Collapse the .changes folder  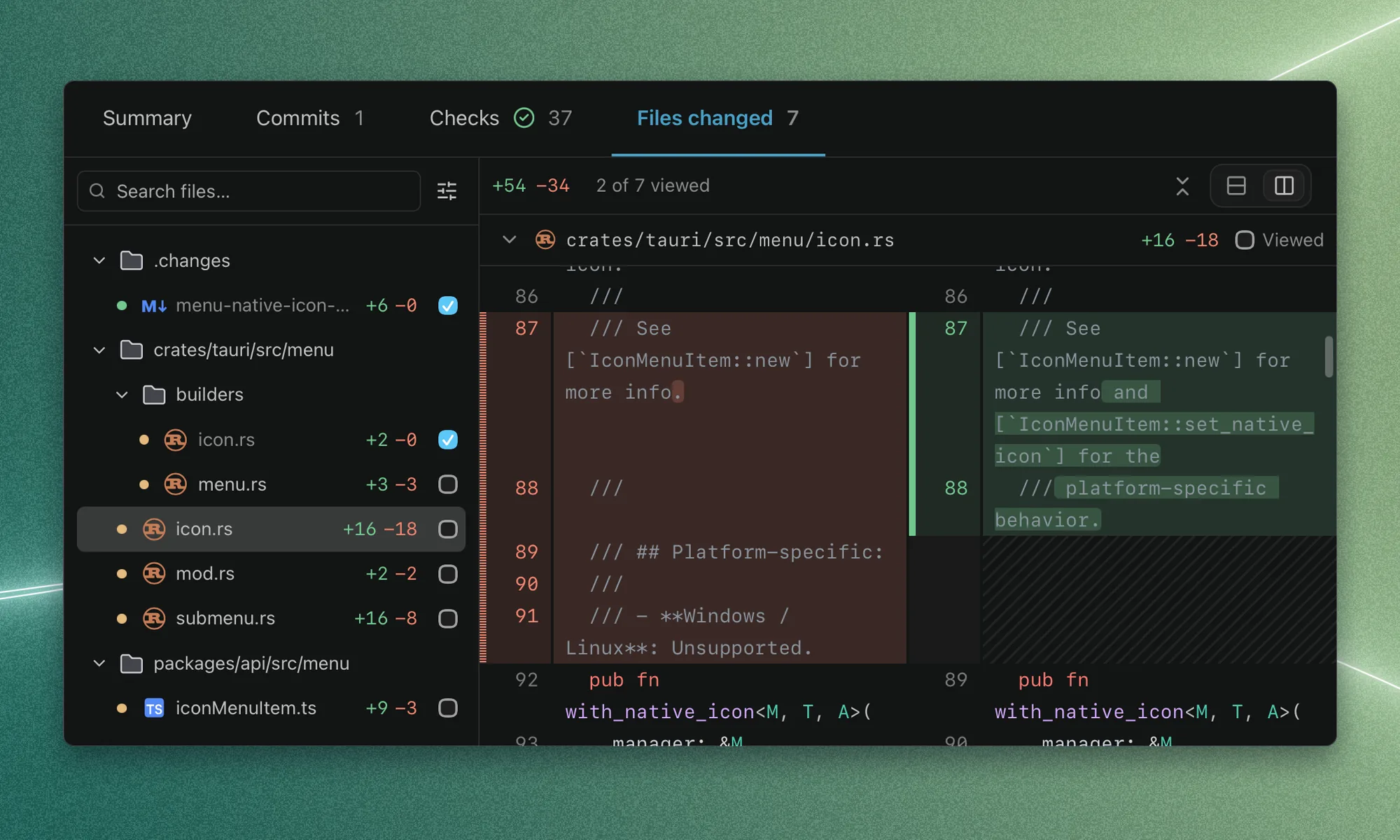click(99, 260)
